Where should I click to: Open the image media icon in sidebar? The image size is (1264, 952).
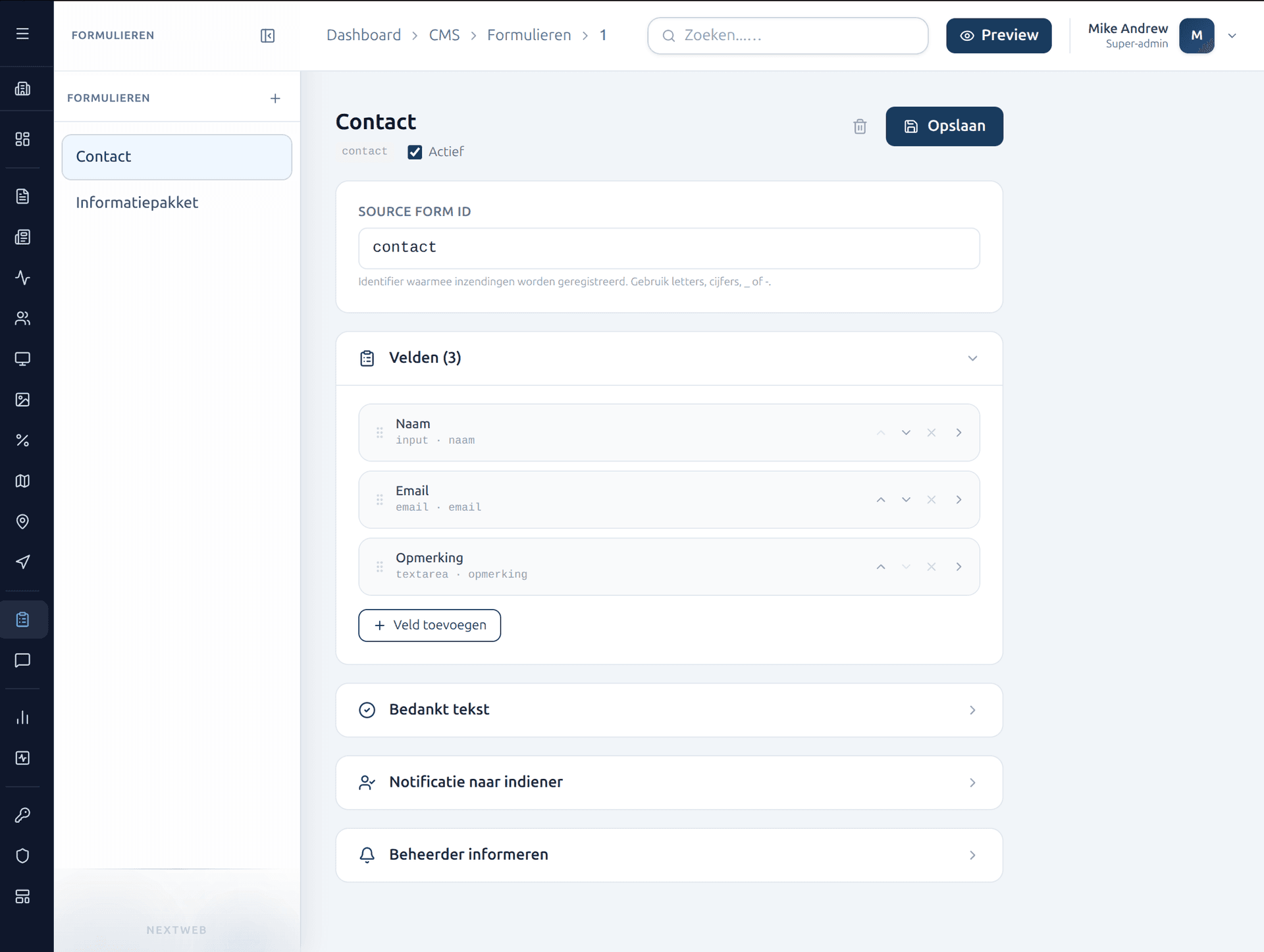[22, 400]
